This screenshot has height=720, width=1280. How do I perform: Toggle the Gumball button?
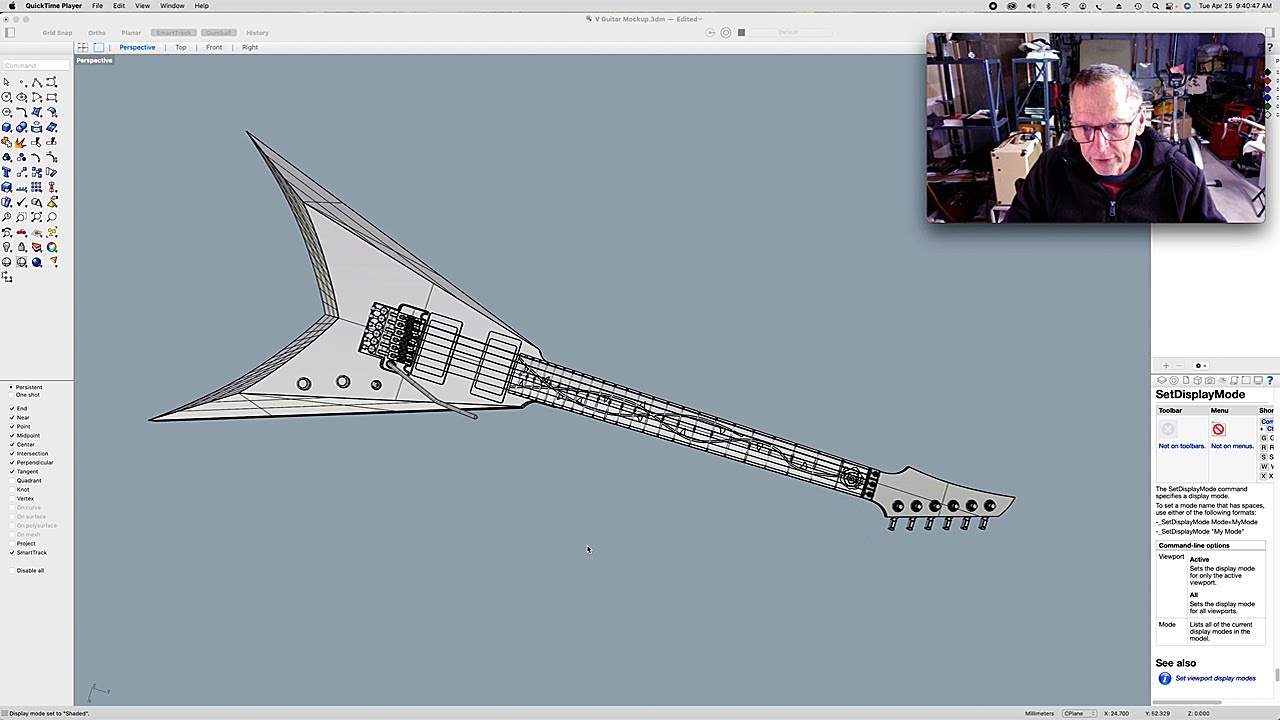(x=218, y=33)
